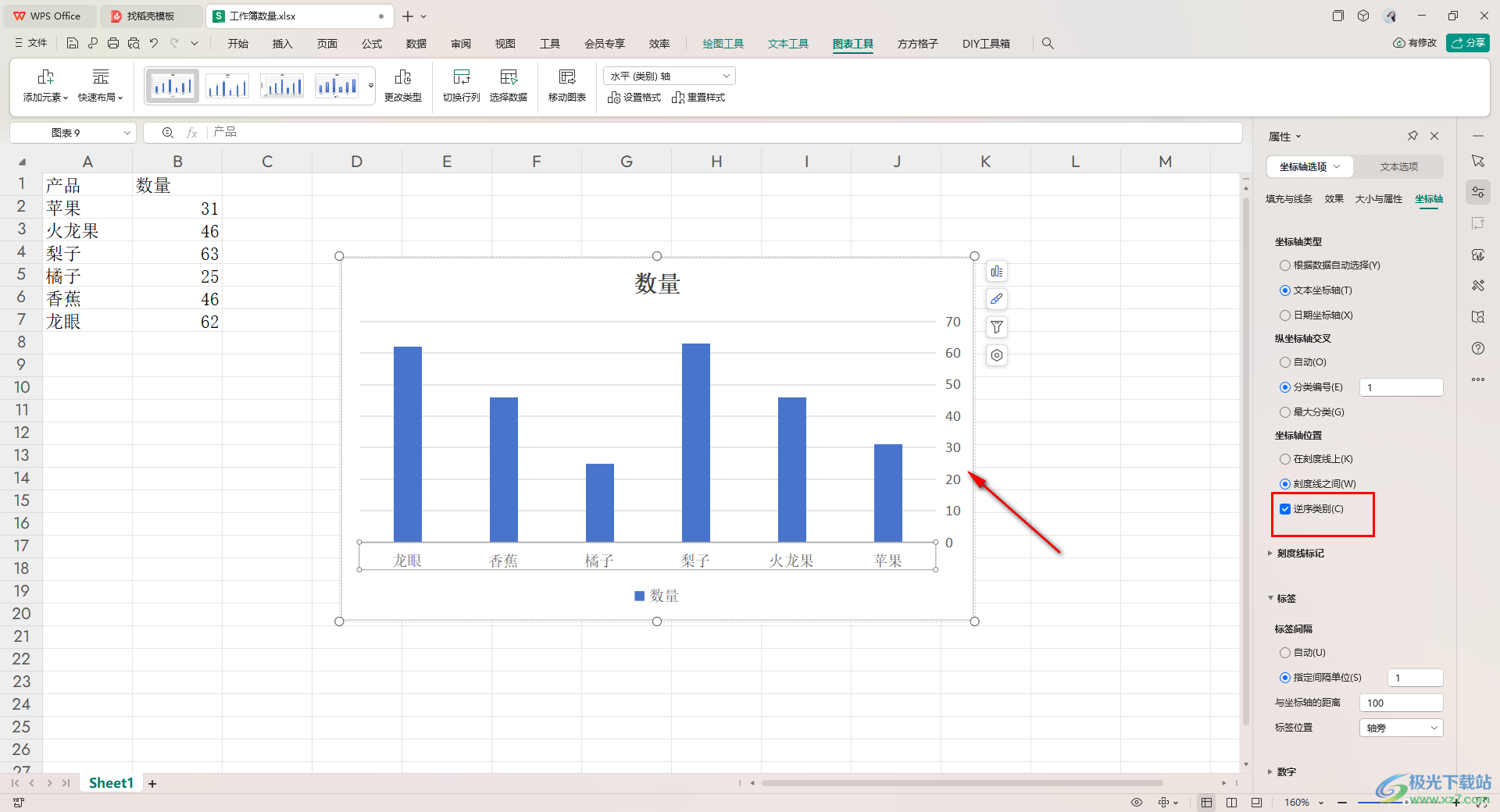
Task: Click the Undo icon
Action: (x=154, y=44)
